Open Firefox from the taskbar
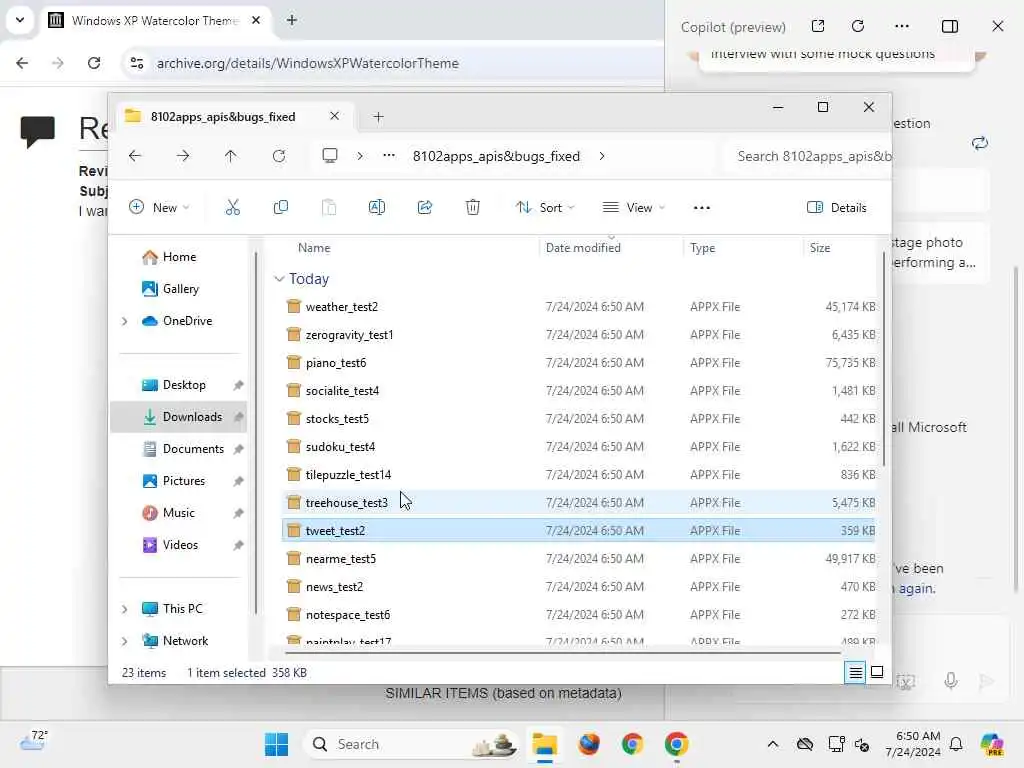Screen dimensions: 1024x768 click(x=588, y=744)
